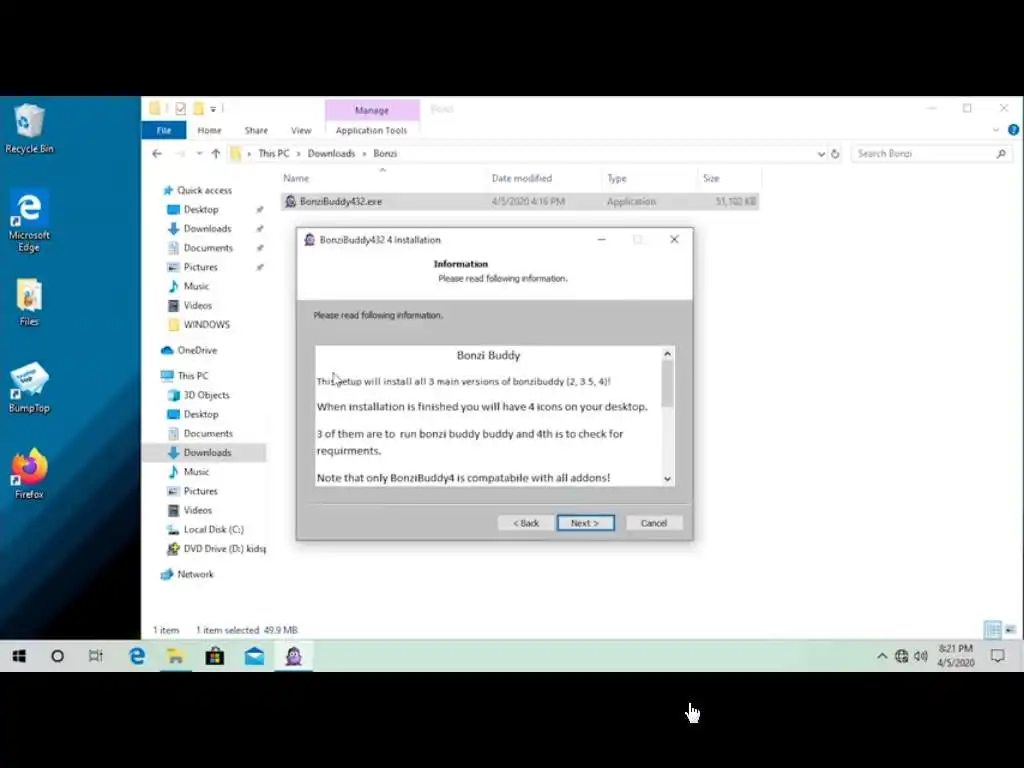Screen dimensions: 1024x768
Task: Go up one folder level
Action: (x=216, y=153)
